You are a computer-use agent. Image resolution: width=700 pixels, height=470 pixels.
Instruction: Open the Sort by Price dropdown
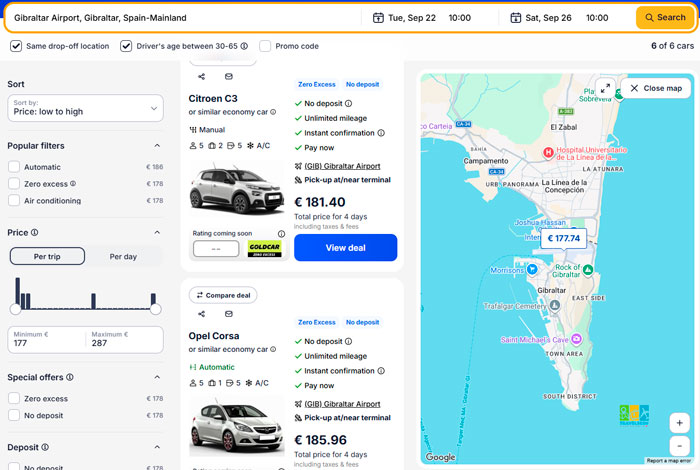point(85,108)
